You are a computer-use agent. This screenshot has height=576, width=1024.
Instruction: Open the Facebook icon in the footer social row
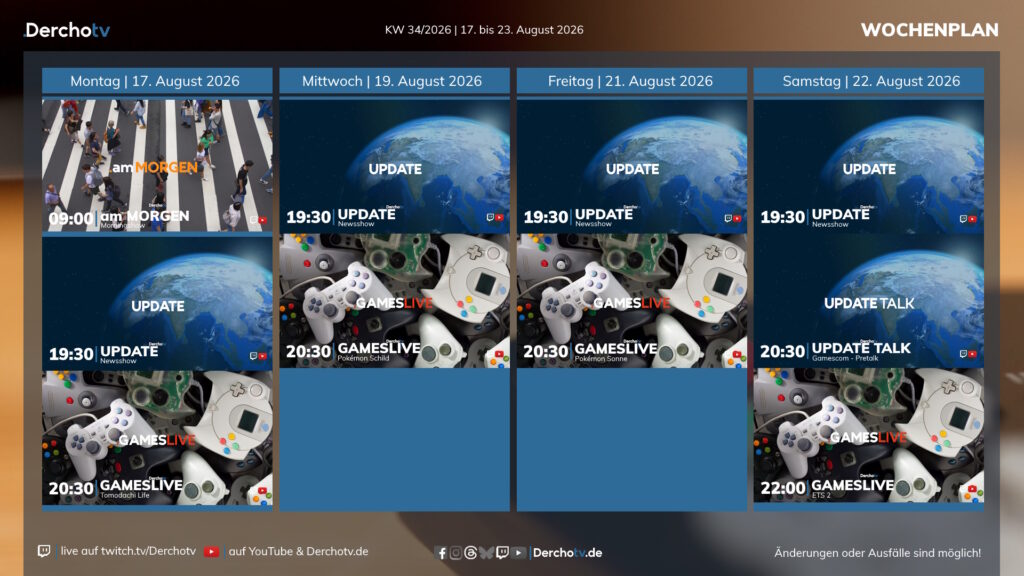click(441, 553)
